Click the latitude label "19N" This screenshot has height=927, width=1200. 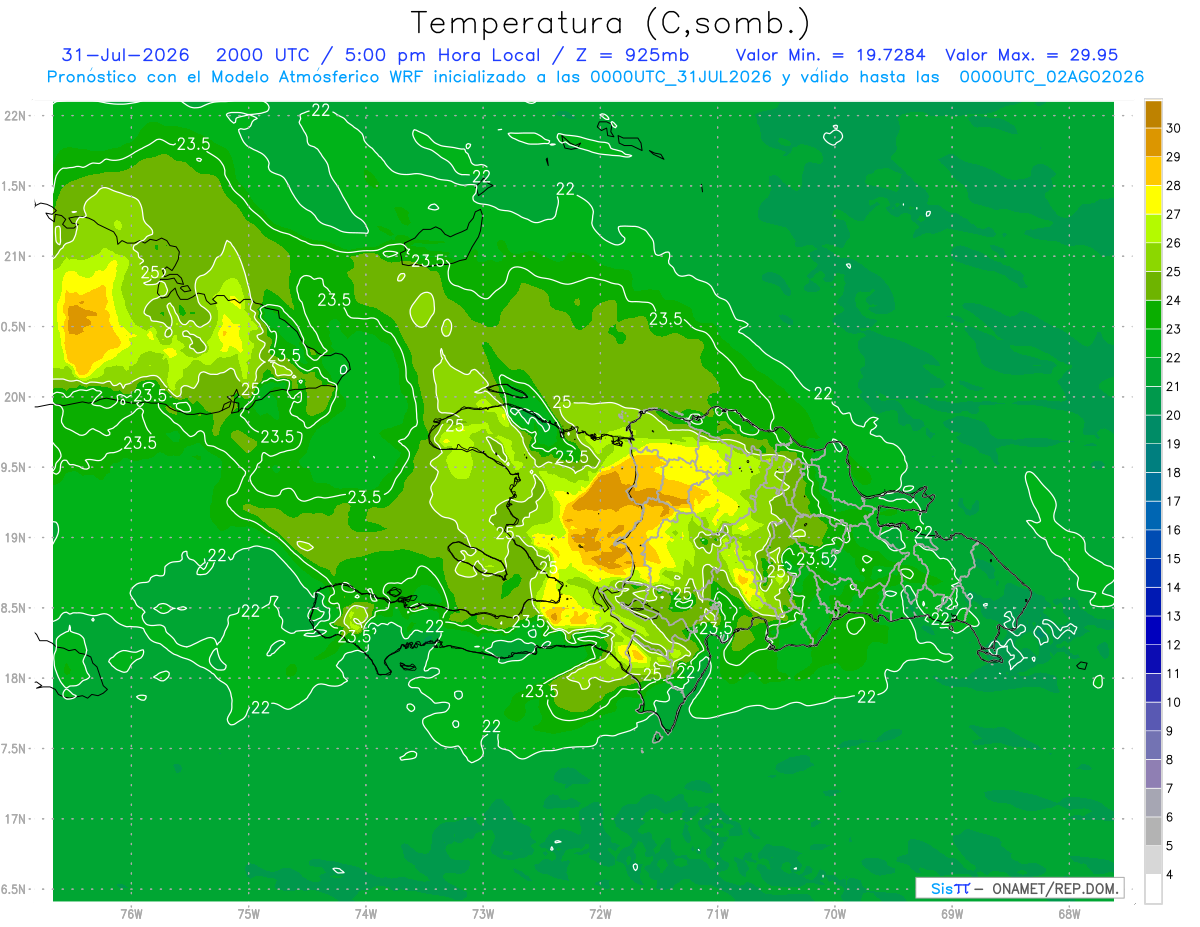[x=15, y=538]
